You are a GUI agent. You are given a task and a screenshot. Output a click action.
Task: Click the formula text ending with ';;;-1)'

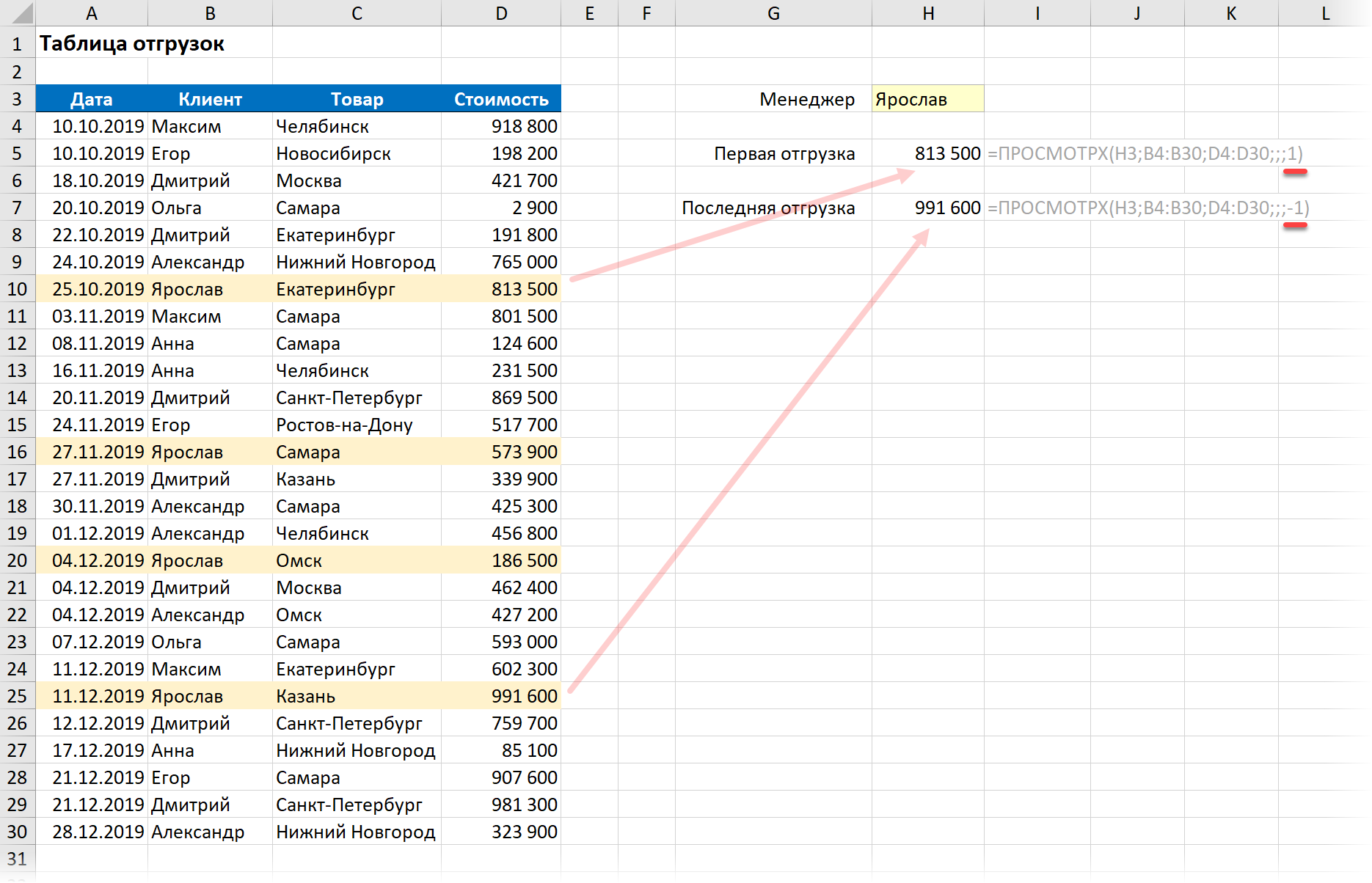(1148, 208)
